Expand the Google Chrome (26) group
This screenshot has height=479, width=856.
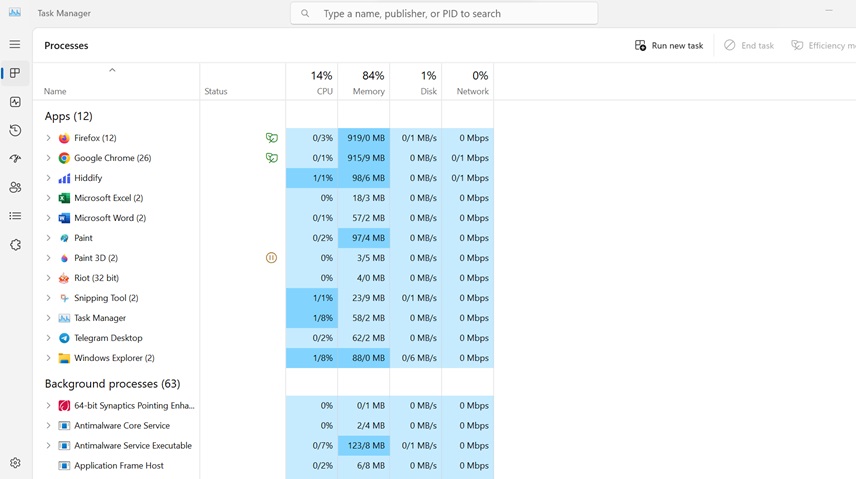(x=48, y=158)
